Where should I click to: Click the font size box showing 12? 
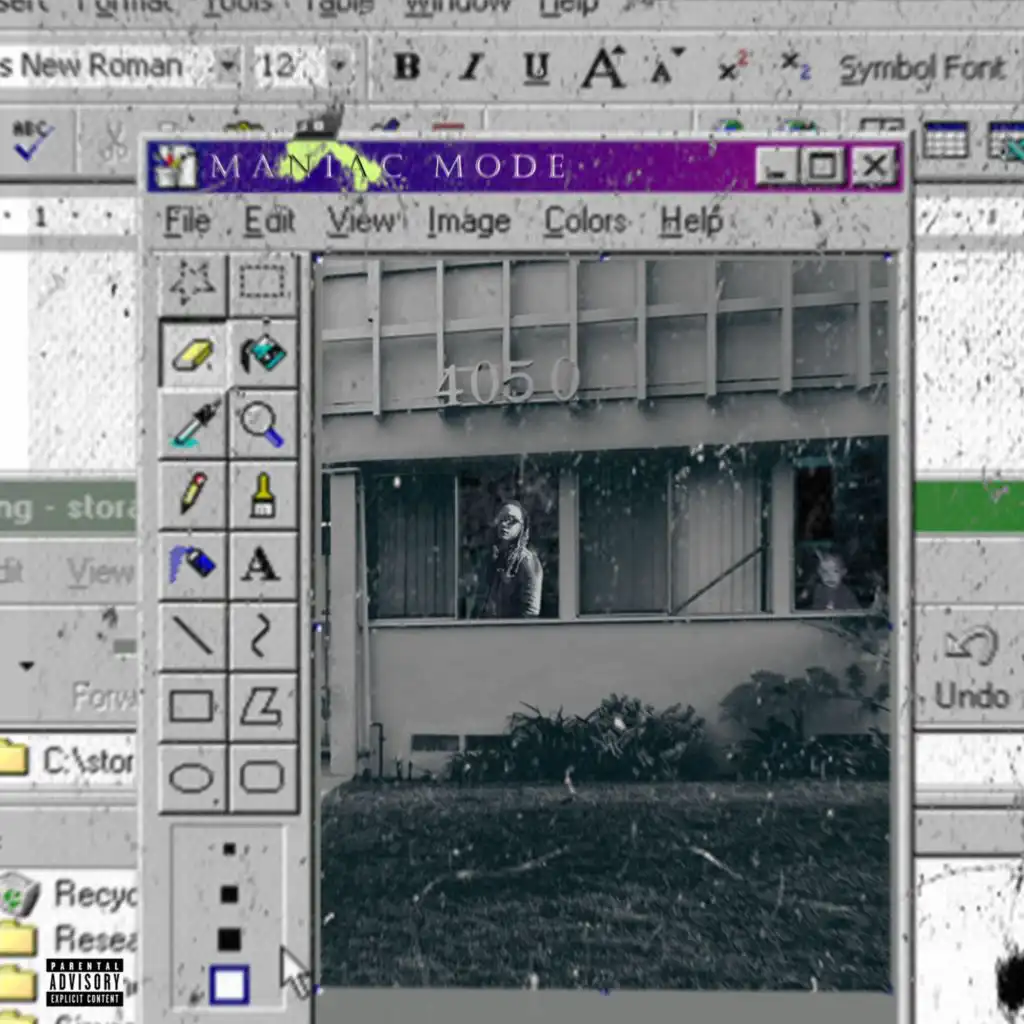coord(290,65)
